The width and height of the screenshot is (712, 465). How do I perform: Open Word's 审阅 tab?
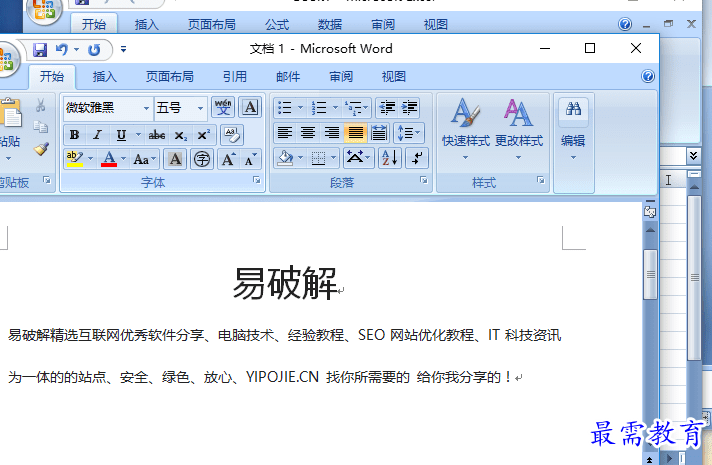pyautogui.click(x=341, y=77)
